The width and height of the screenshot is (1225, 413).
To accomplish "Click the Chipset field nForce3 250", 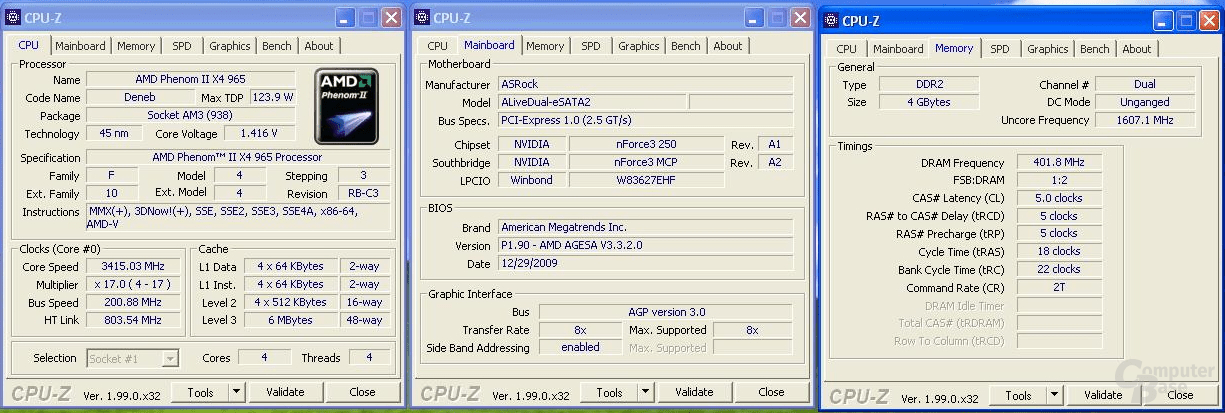I will (646, 144).
